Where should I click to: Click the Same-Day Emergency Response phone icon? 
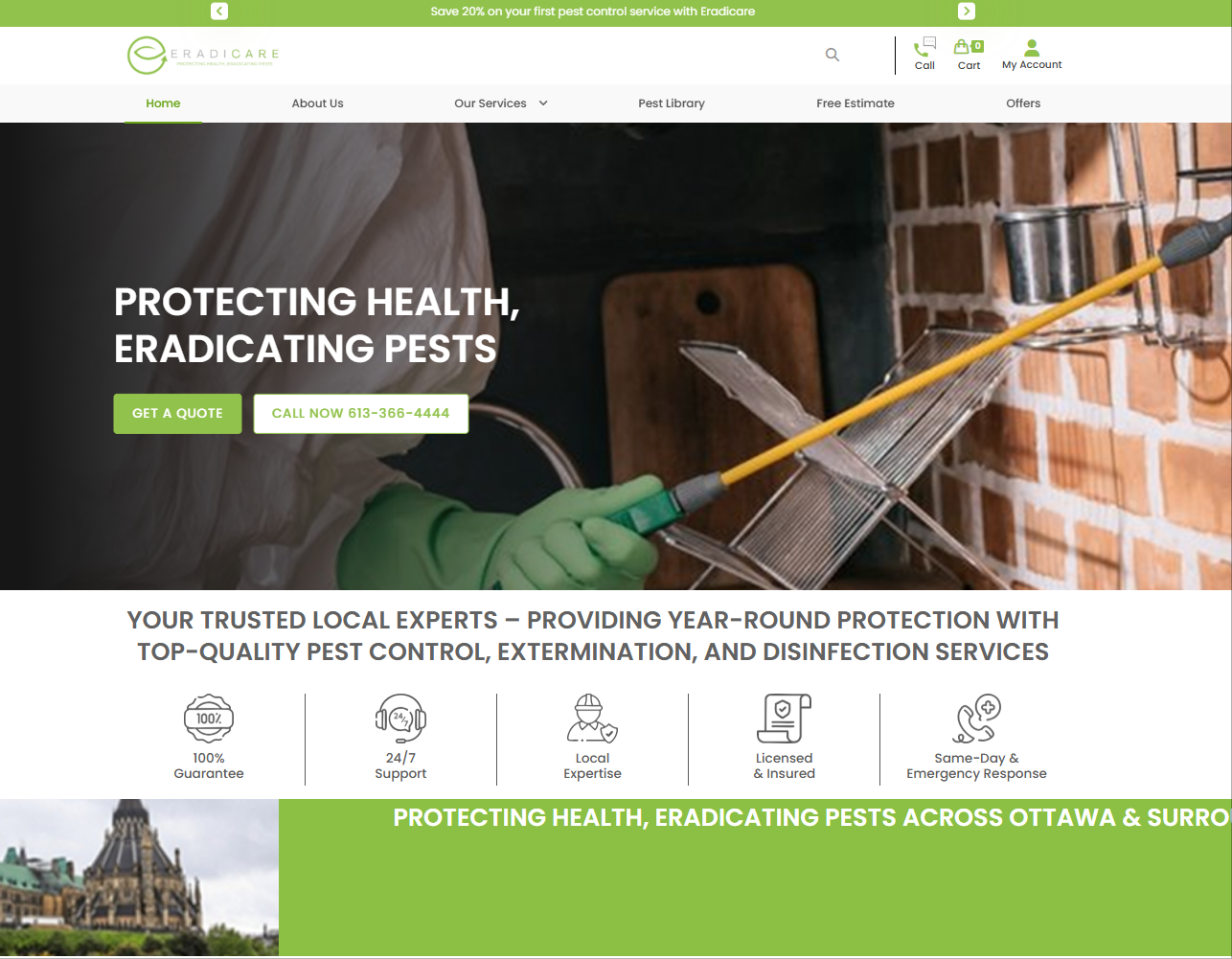pyautogui.click(x=977, y=719)
